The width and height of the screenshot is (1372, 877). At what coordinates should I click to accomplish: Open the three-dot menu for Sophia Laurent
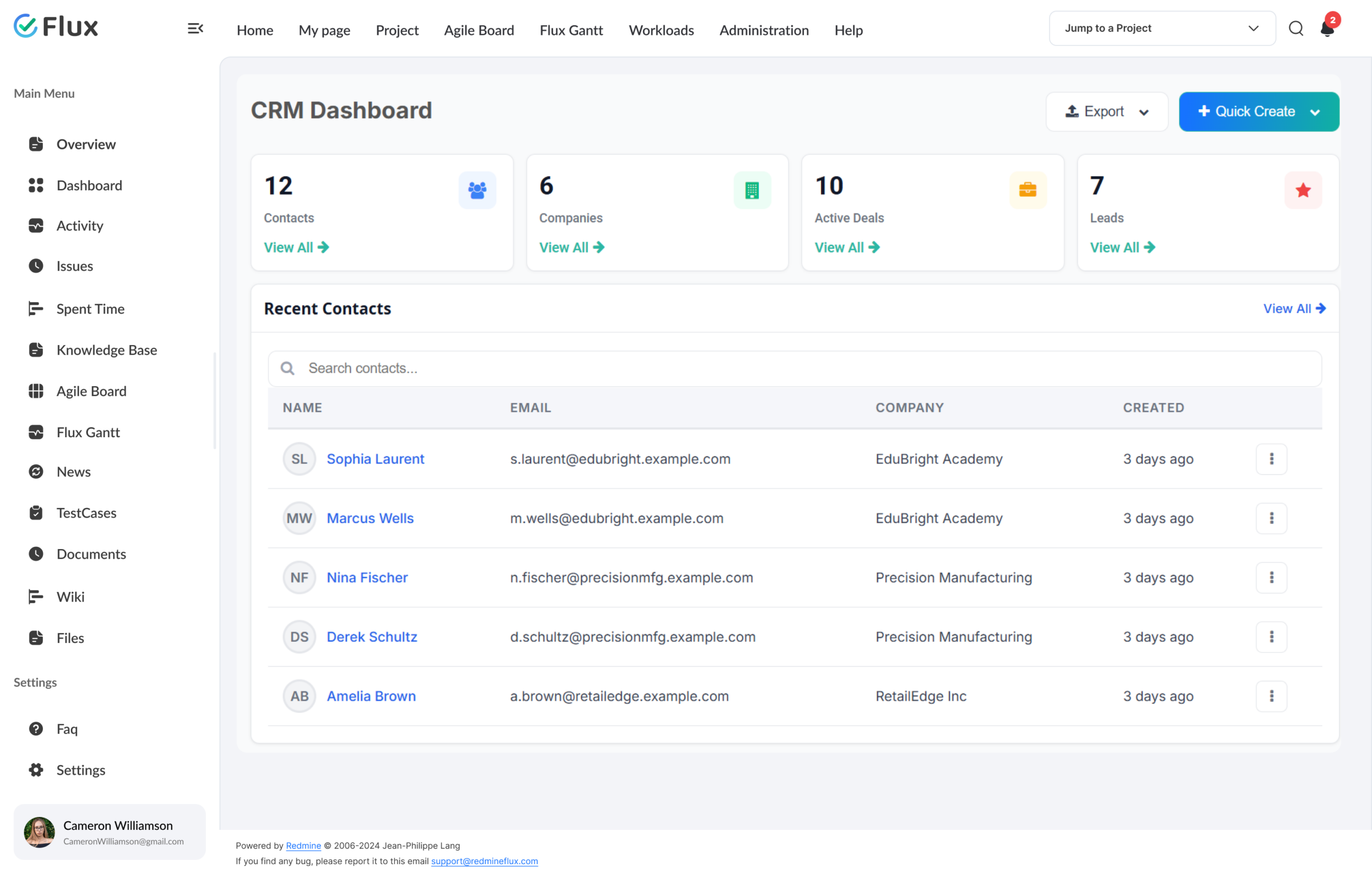click(1271, 459)
